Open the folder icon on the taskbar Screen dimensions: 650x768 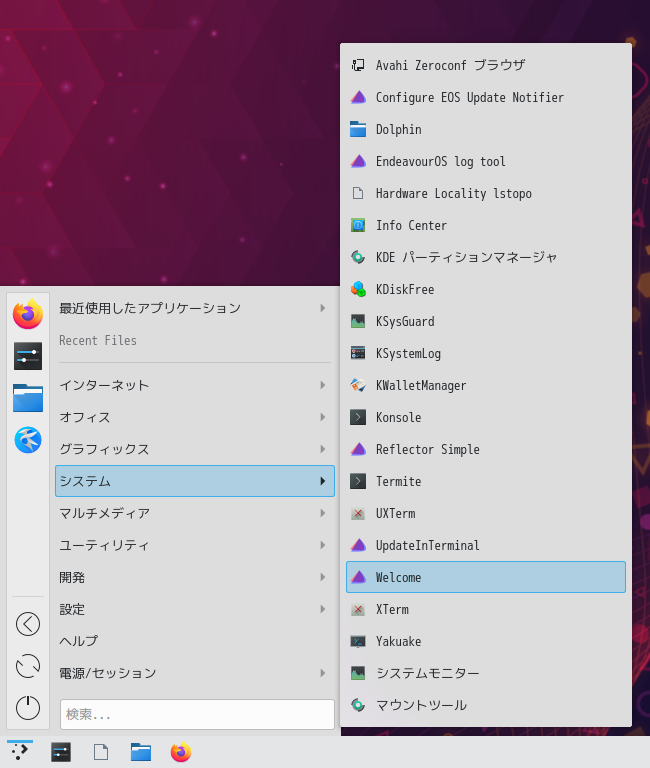tap(141, 752)
